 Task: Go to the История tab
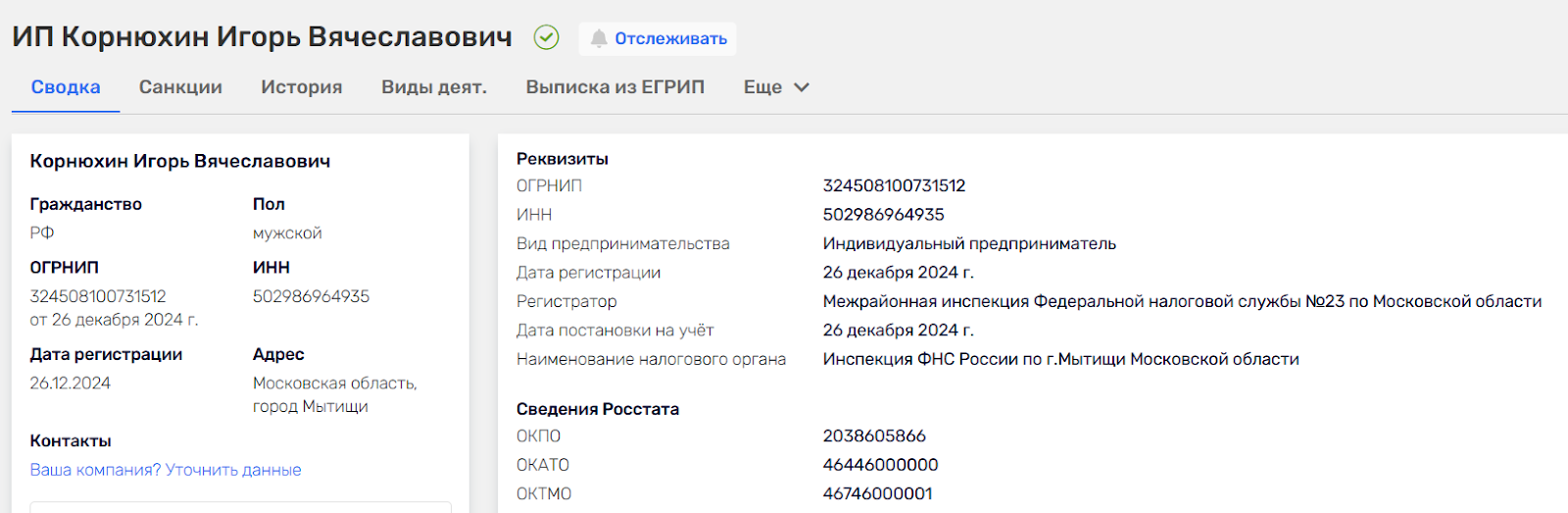[302, 87]
